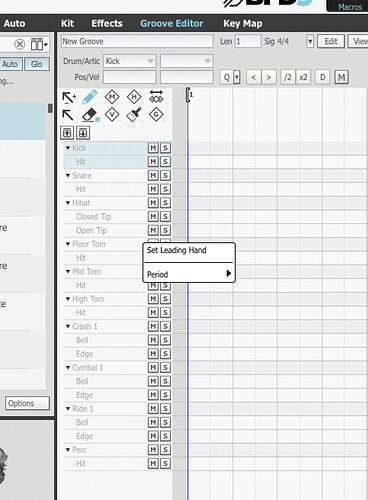Open the Edit button menu
The height and width of the screenshot is (500, 368).
tap(331, 41)
